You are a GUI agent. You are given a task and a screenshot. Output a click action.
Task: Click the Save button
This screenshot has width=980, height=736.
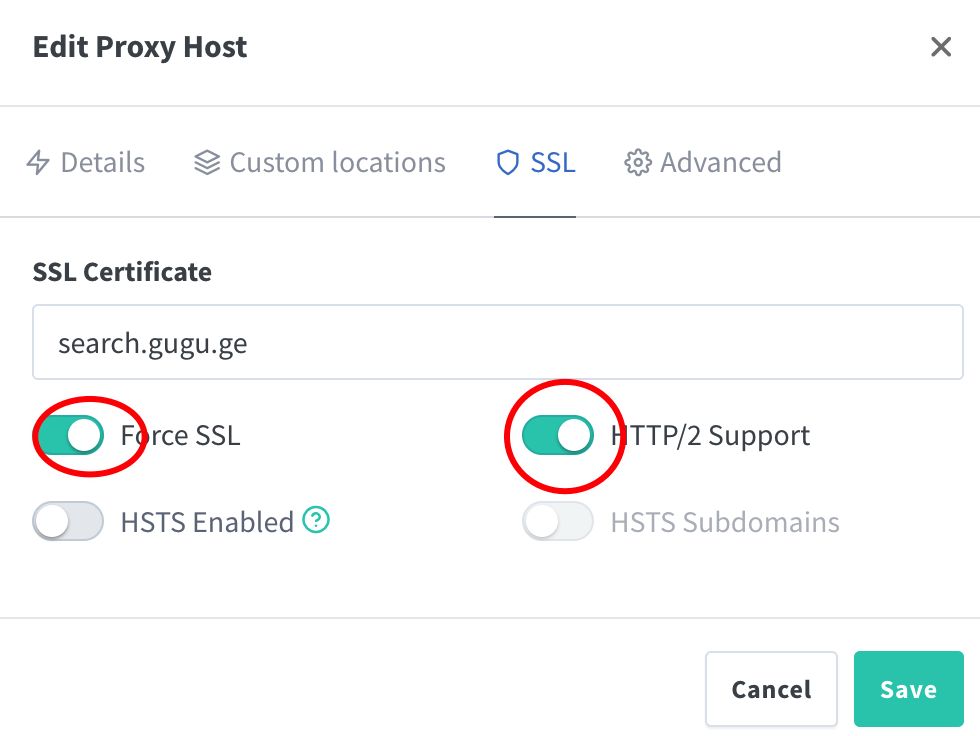pos(908,689)
